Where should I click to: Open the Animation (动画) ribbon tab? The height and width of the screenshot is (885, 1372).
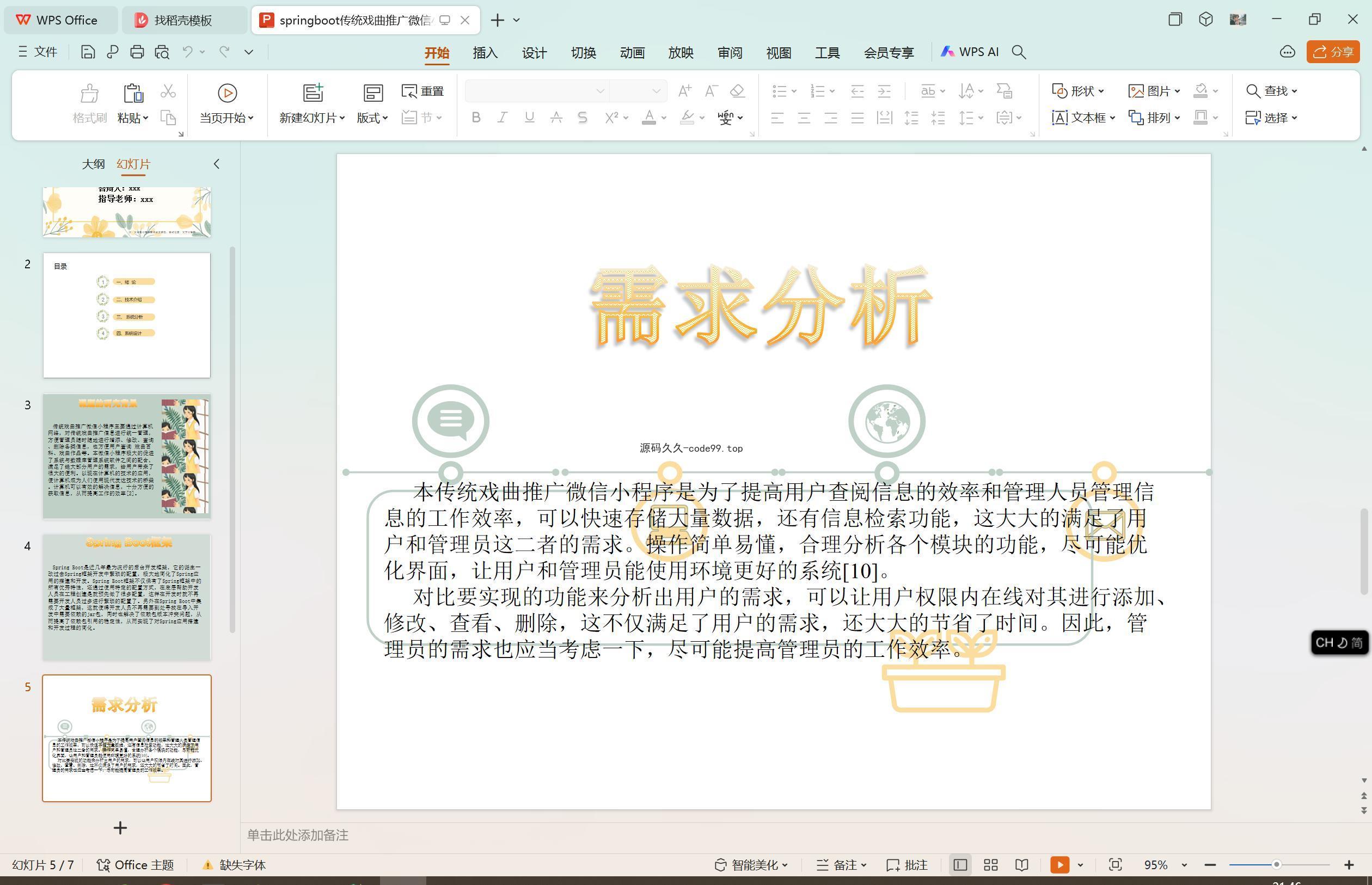click(x=632, y=53)
